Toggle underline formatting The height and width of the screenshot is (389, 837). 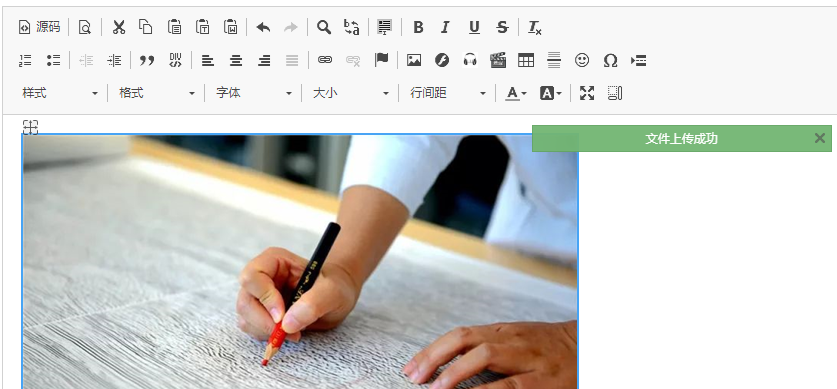click(474, 27)
